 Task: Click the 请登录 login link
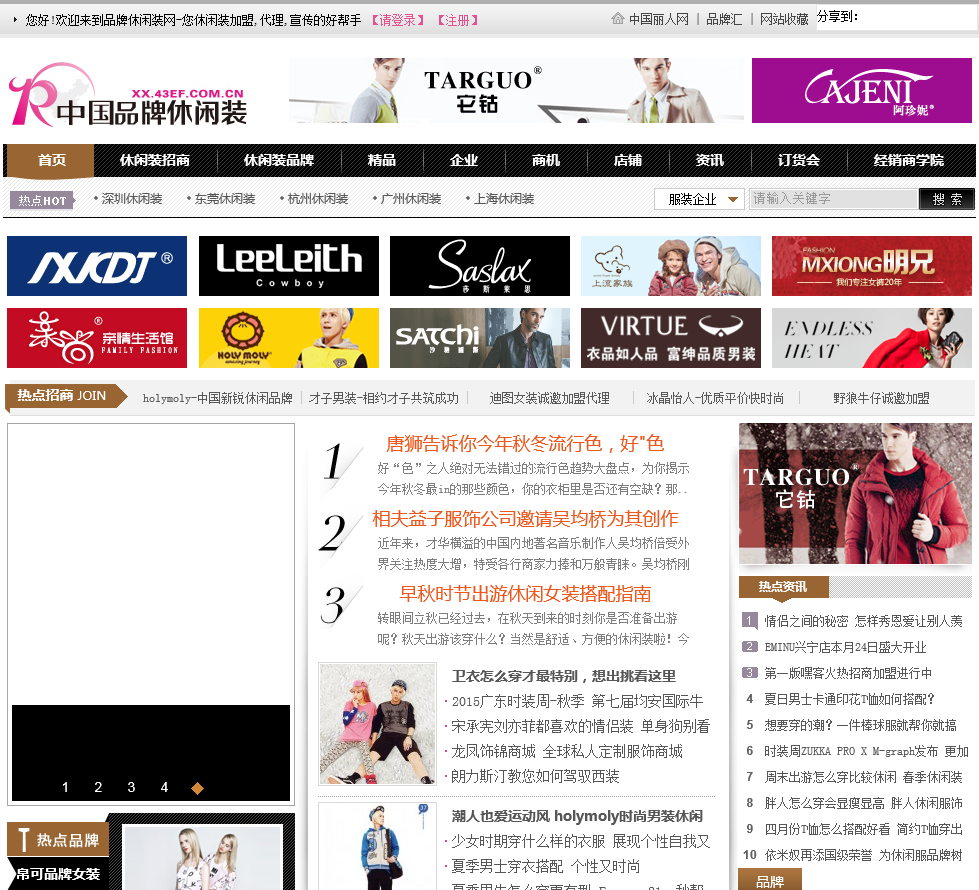(x=397, y=20)
